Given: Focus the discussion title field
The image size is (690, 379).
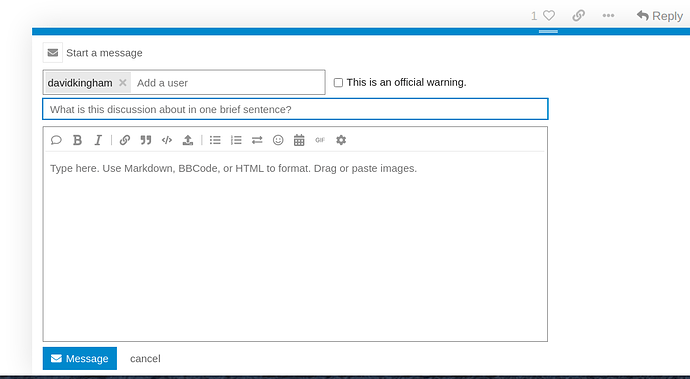Looking at the screenshot, I should (x=295, y=109).
